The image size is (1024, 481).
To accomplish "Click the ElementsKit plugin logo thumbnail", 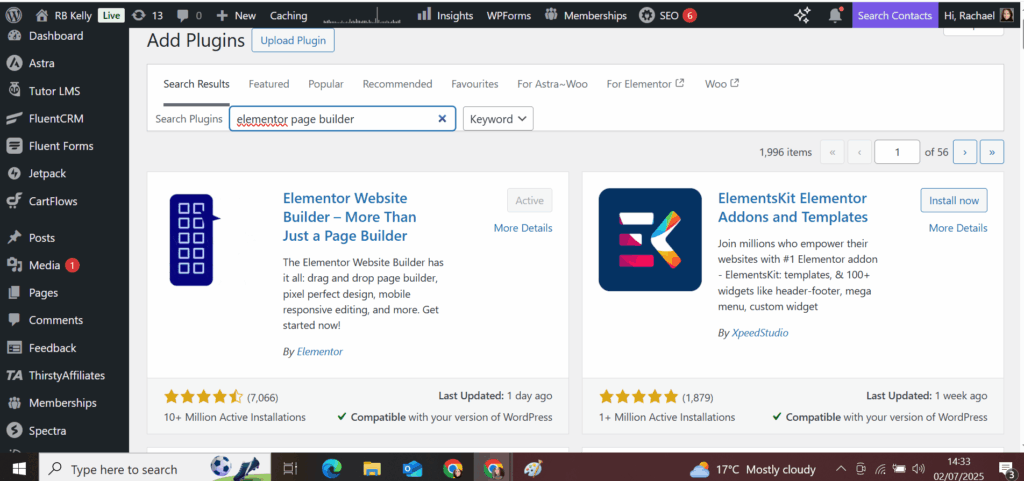I will click(x=650, y=240).
